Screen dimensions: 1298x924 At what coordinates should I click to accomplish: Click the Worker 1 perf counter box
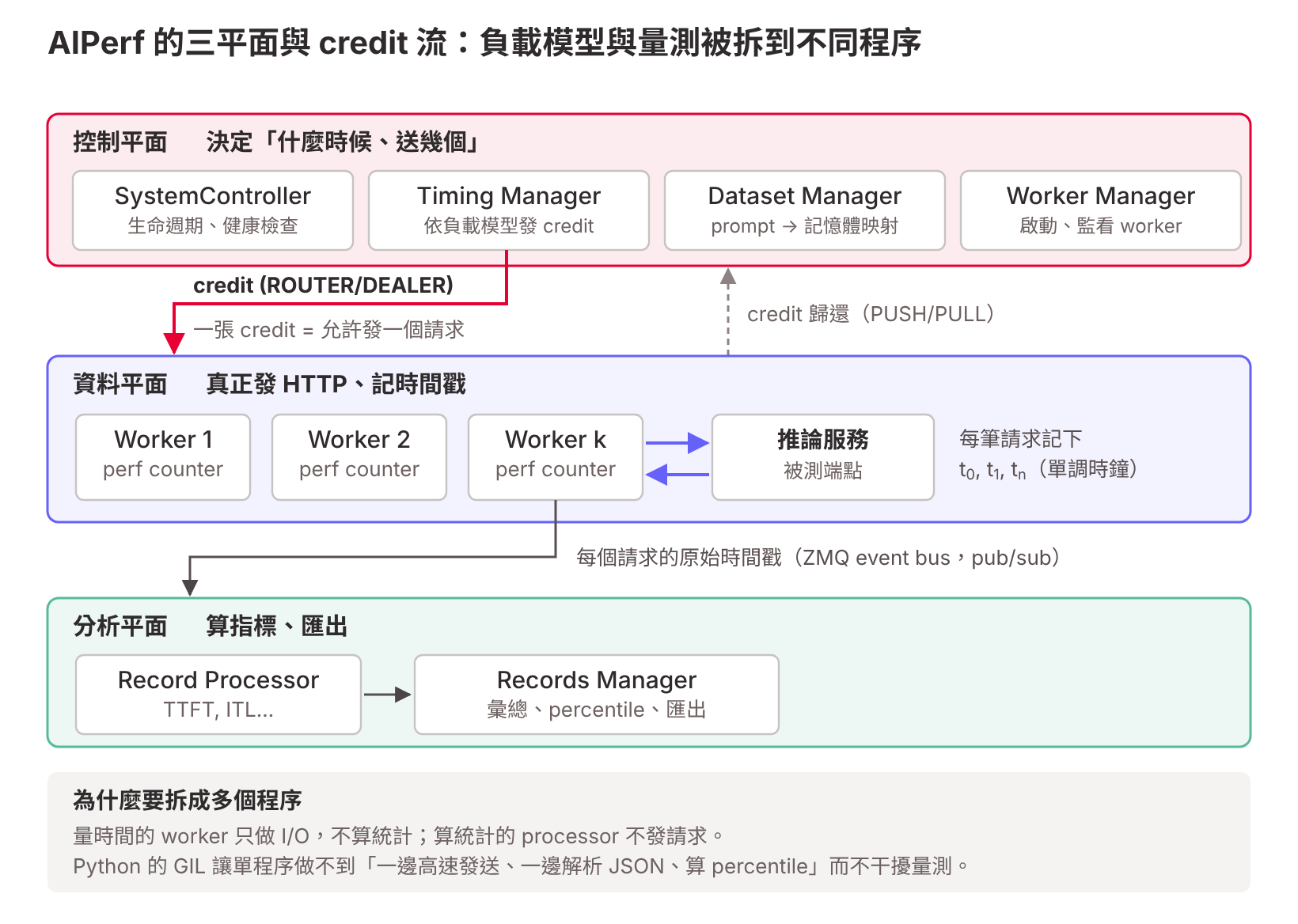coord(163,457)
